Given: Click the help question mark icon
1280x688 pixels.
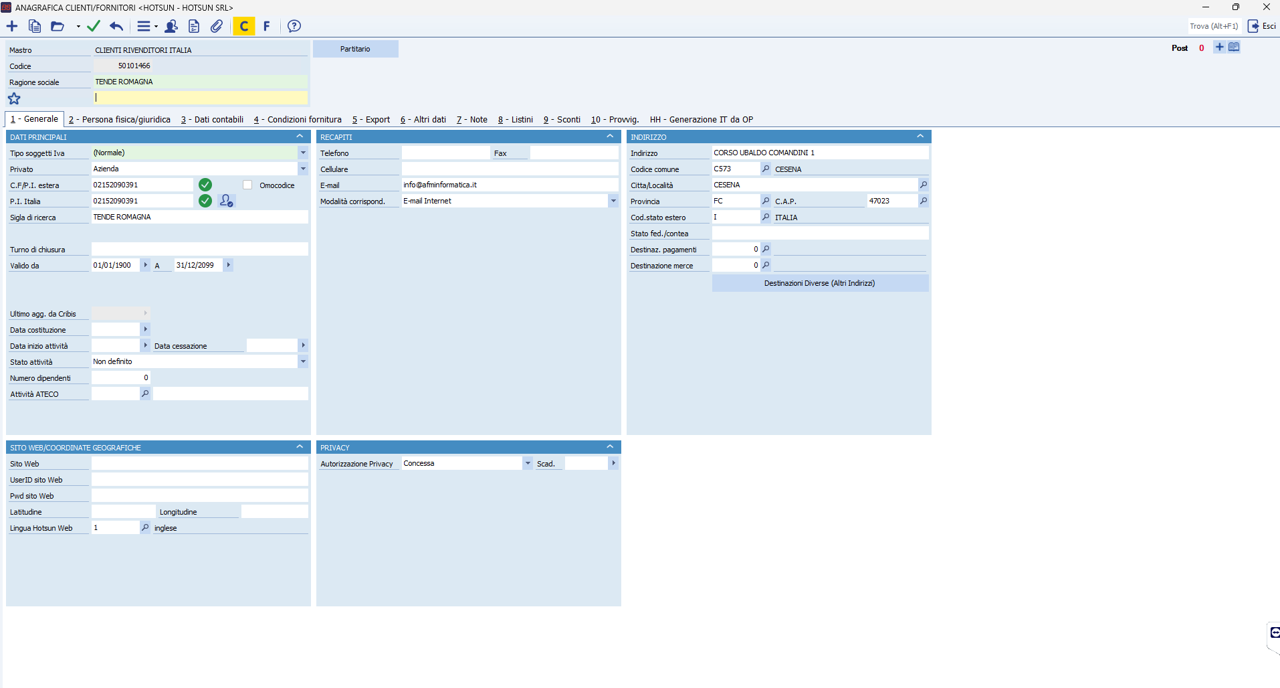Looking at the screenshot, I should 294,26.
